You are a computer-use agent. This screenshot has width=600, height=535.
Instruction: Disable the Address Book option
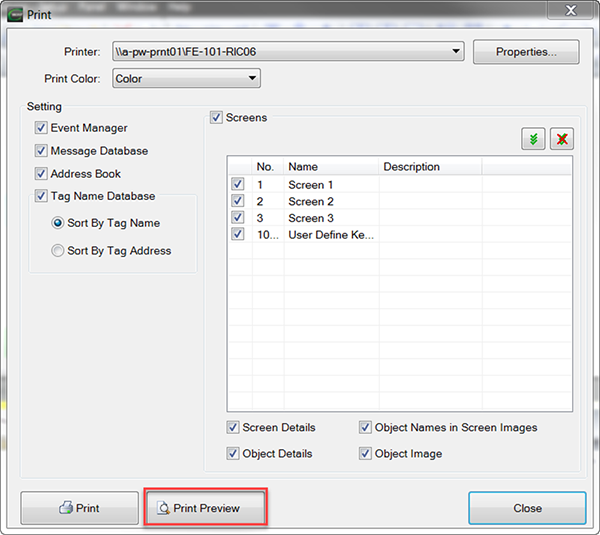(x=41, y=174)
